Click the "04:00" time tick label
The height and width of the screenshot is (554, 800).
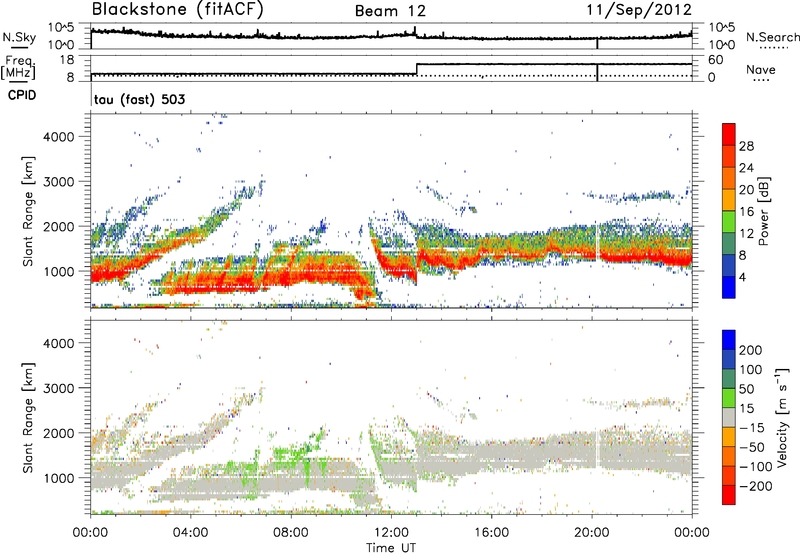[x=190, y=533]
